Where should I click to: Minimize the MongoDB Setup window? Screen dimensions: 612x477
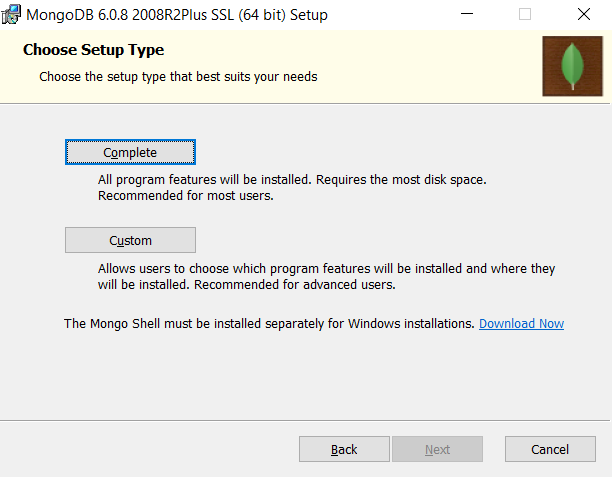[x=467, y=14]
